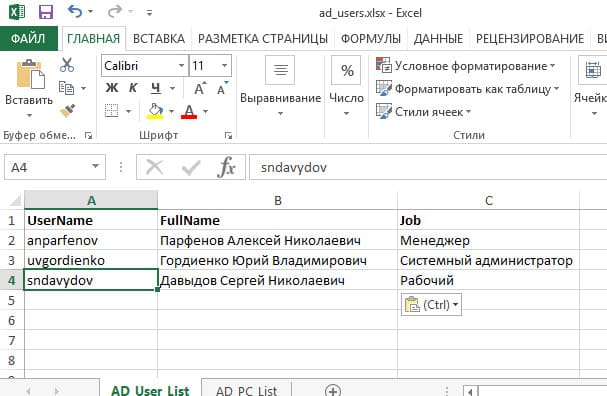Undo the last action
The image size is (607, 396).
(x=75, y=12)
